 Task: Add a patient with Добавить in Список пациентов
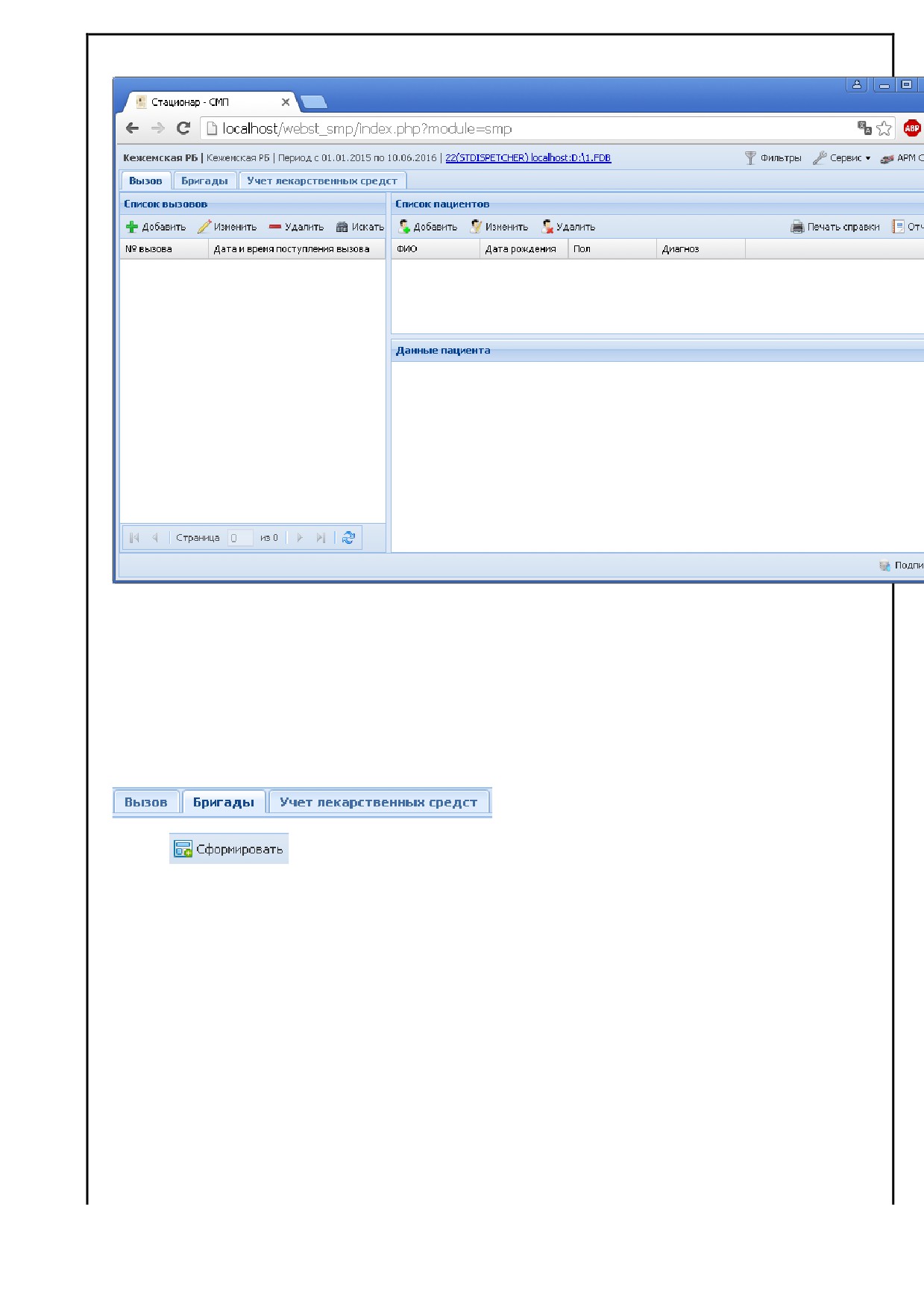click(427, 227)
